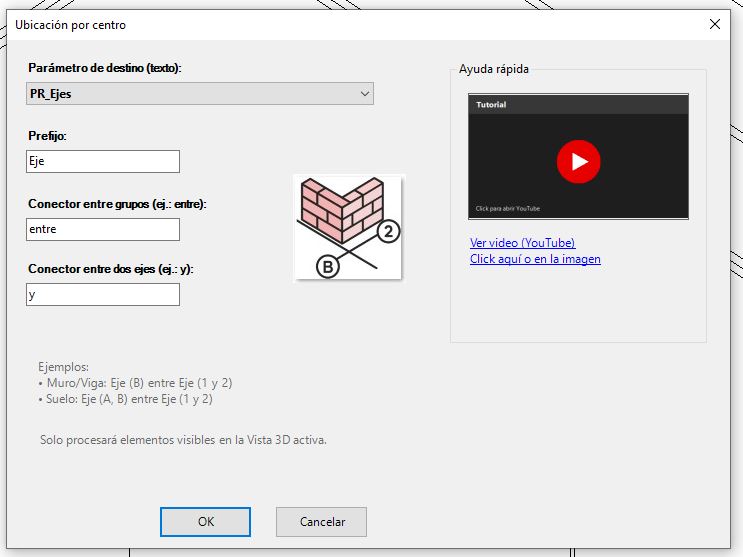Screen dimensions: 743x557
Task: Click the 'Ayuda rápida' group label
Action: coord(494,69)
